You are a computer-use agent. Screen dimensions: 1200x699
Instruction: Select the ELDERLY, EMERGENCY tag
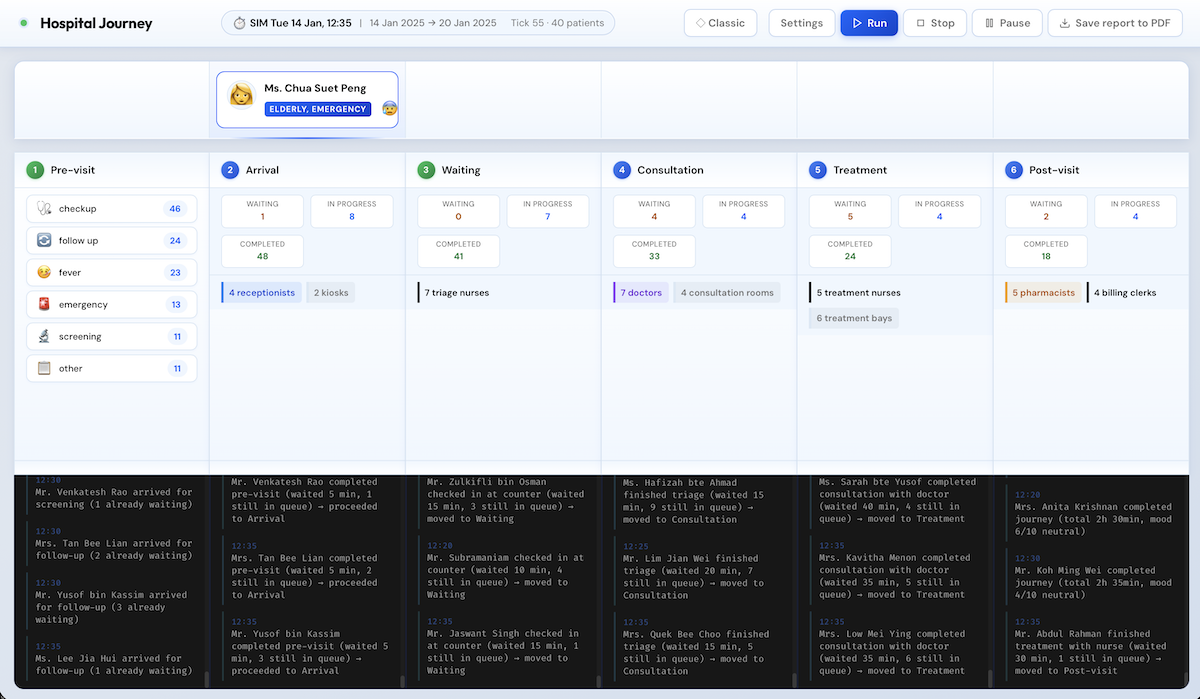pyautogui.click(x=318, y=109)
